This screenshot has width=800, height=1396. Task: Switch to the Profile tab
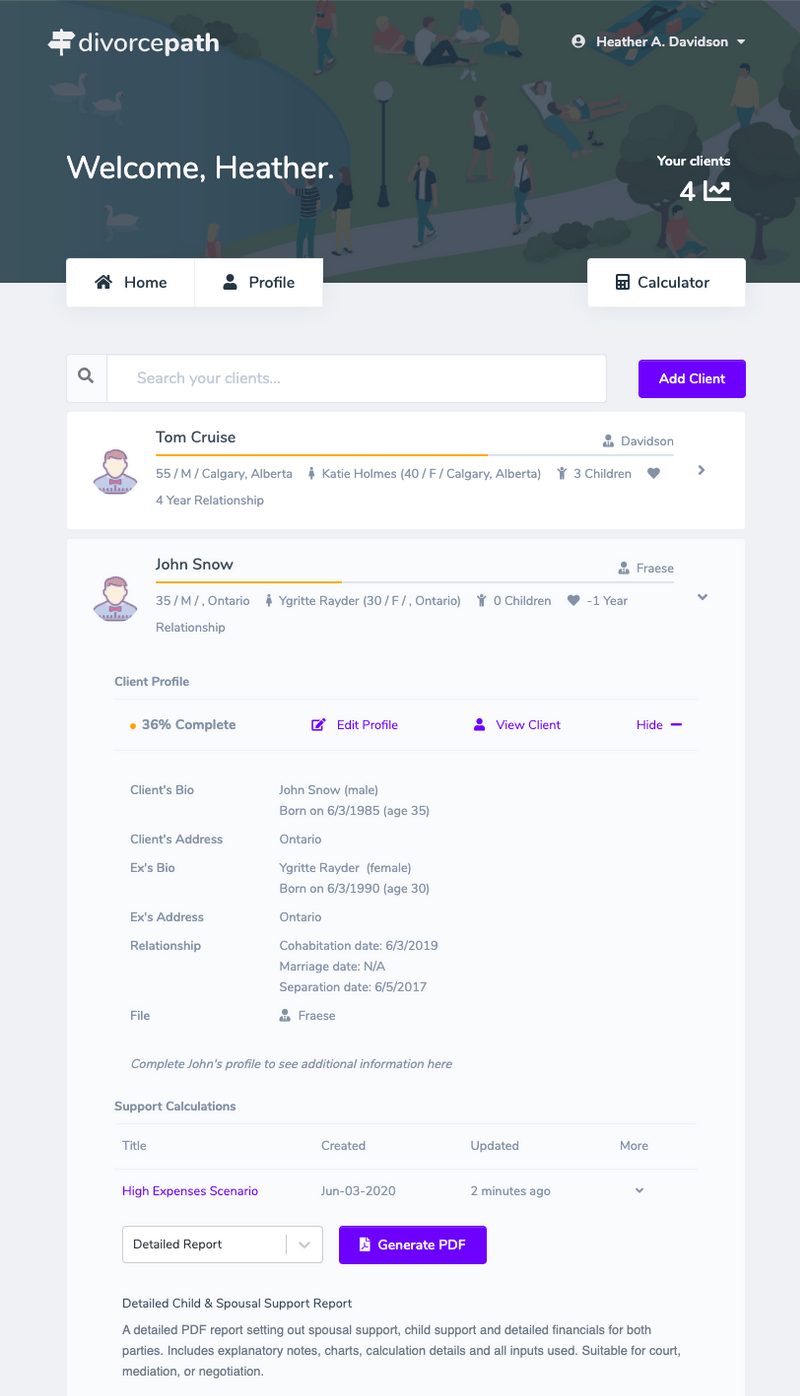[x=258, y=282]
